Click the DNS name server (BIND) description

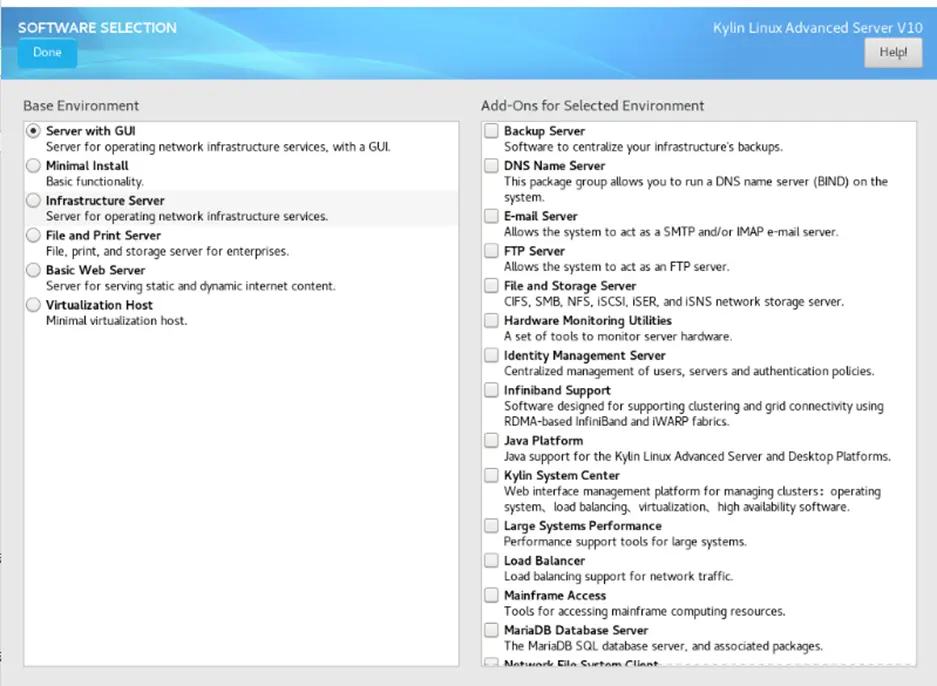[x=696, y=189]
